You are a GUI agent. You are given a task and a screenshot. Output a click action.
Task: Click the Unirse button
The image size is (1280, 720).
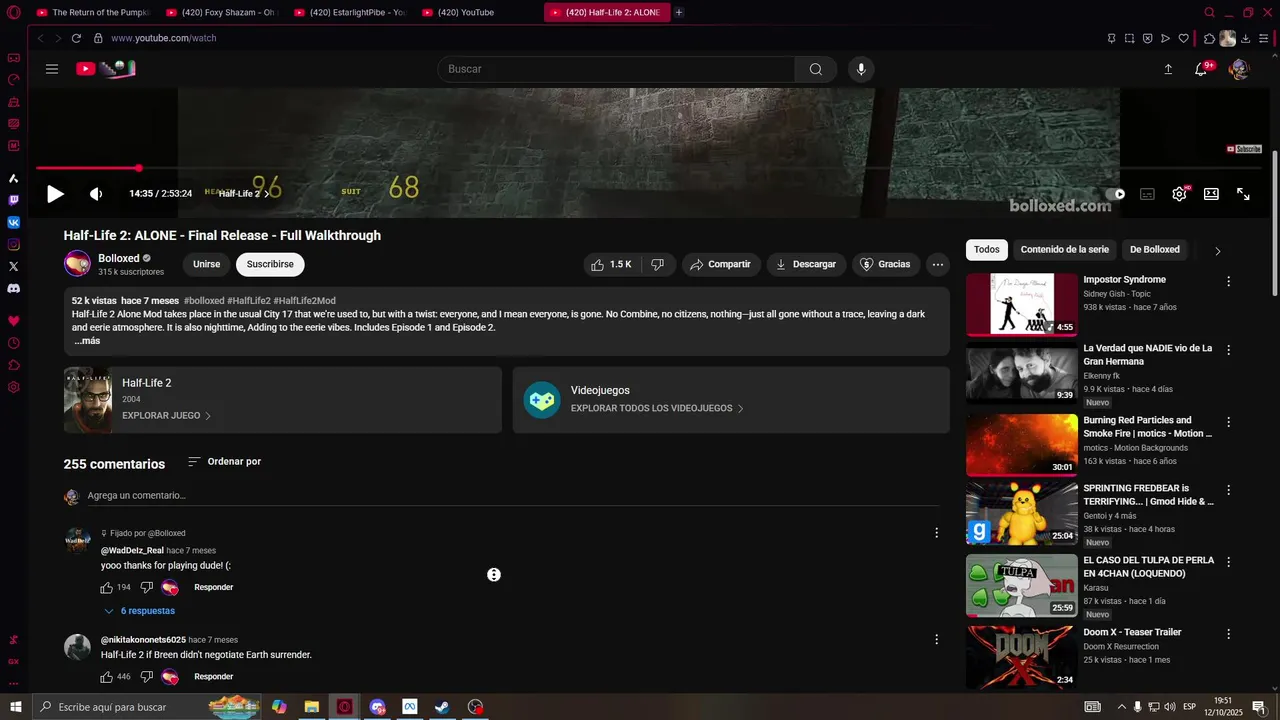(206, 264)
